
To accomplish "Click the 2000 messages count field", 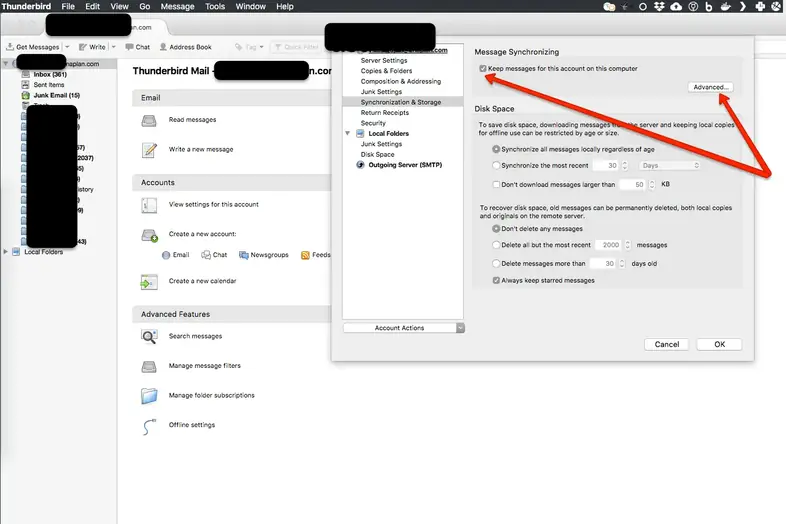I will point(609,245).
